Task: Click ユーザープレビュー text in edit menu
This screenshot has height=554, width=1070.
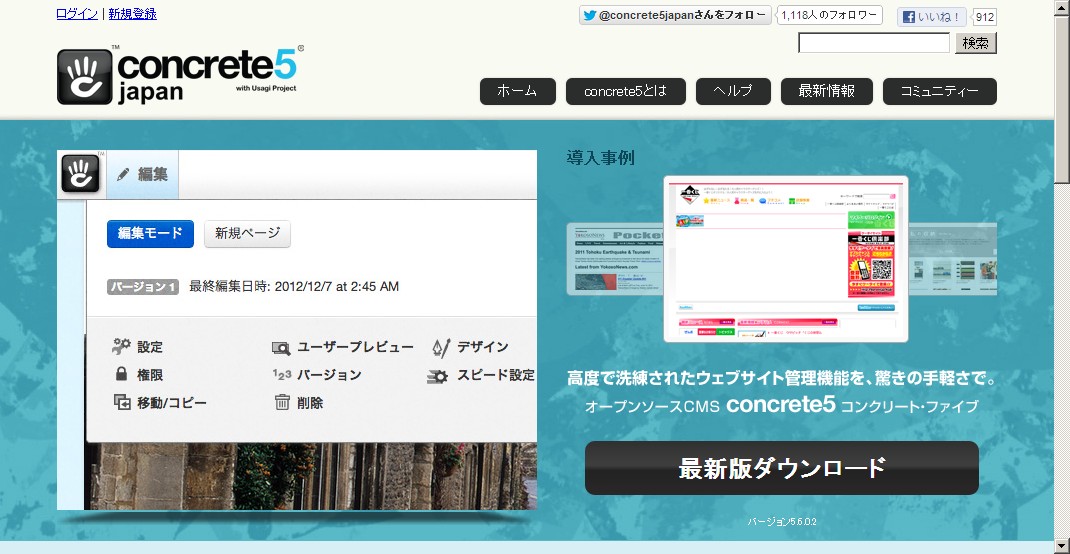Action: click(x=356, y=347)
